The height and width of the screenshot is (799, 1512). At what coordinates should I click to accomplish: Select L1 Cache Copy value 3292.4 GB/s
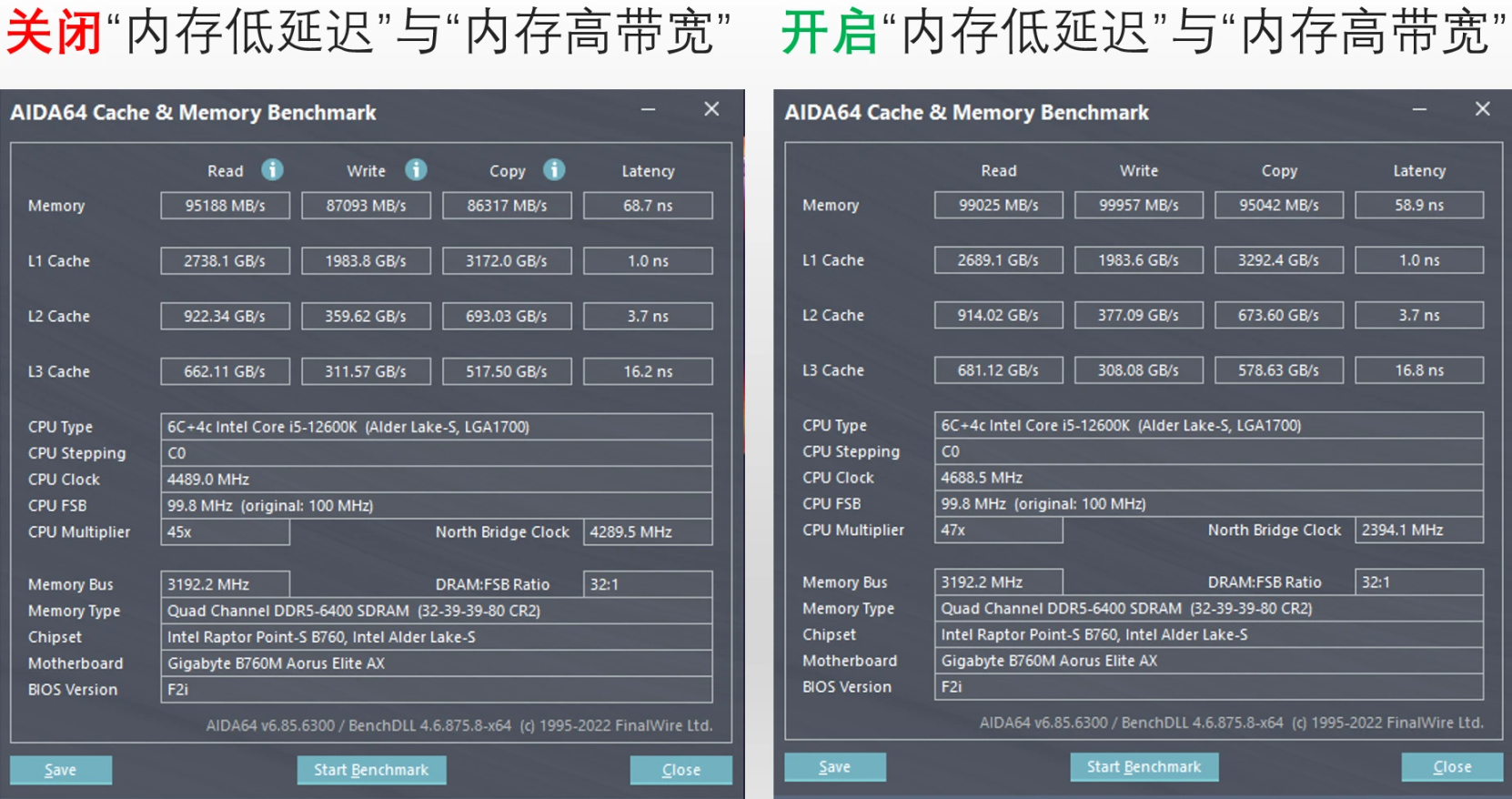(x=1279, y=260)
